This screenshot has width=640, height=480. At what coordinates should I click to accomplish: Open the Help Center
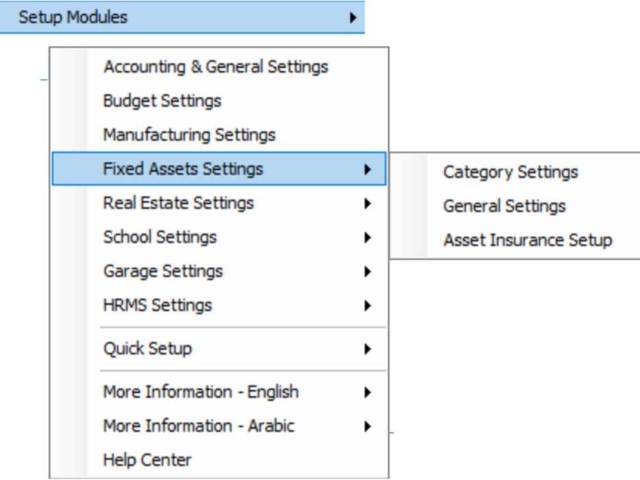click(x=219, y=460)
